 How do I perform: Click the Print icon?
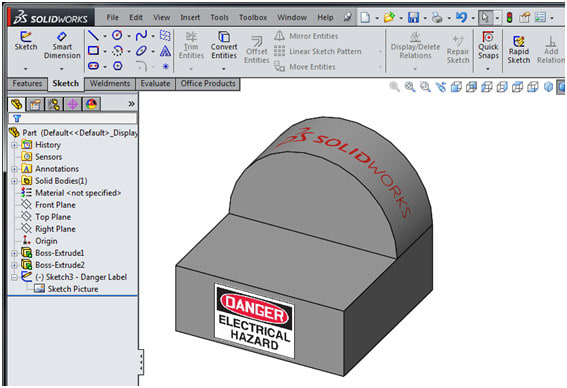(437, 17)
